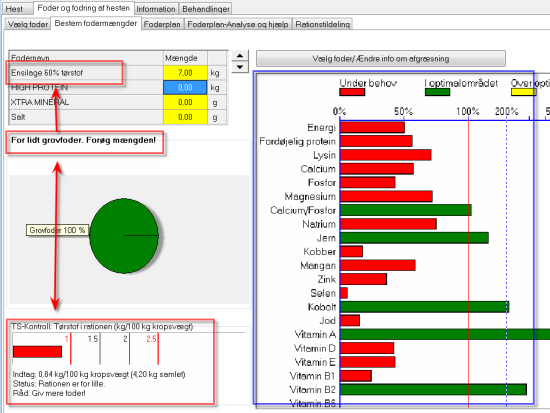
Task: Click the Indtag 0,84 kg/100 kg line
Action: 99,374
